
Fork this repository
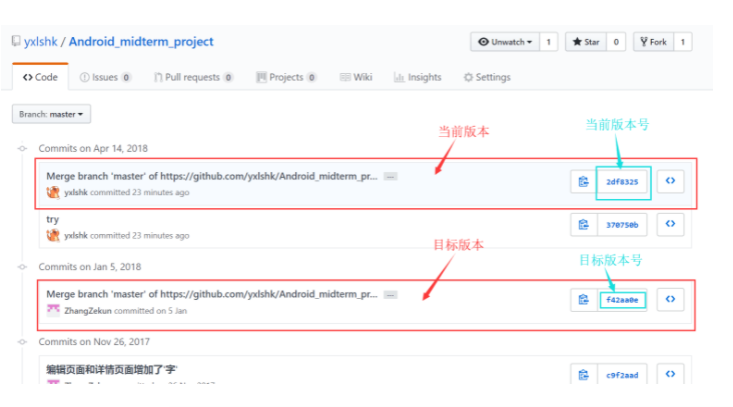coord(654,42)
